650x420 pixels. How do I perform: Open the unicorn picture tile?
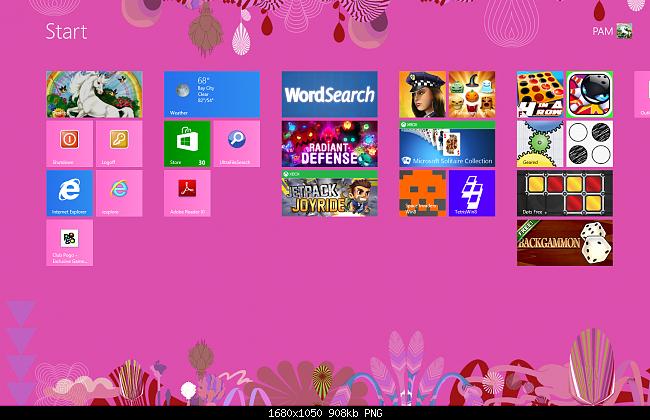(95, 95)
